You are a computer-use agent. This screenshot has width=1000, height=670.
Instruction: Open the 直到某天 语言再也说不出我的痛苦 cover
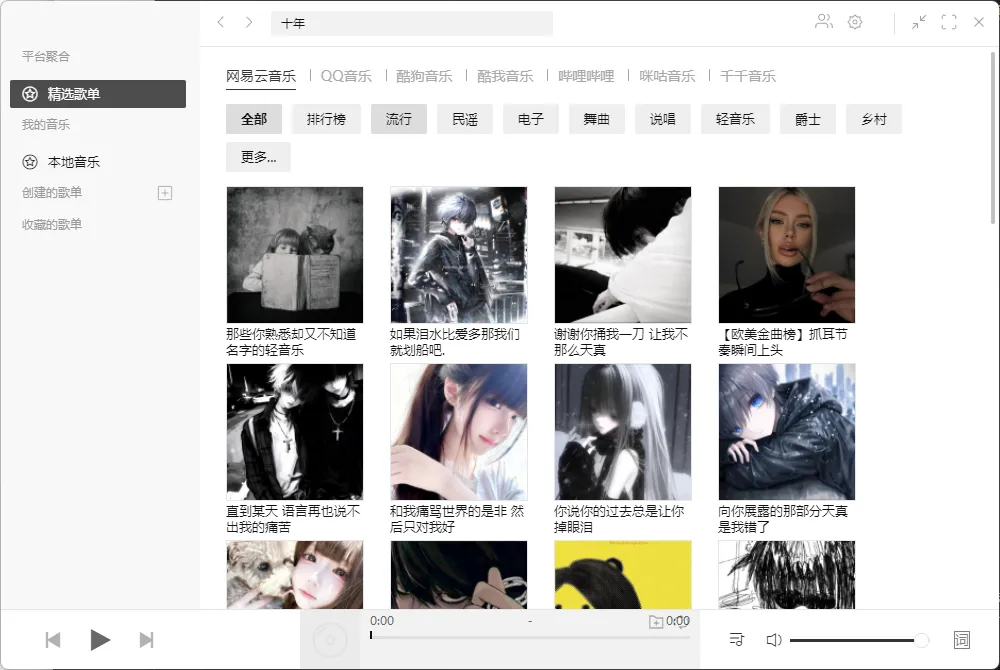(295, 432)
